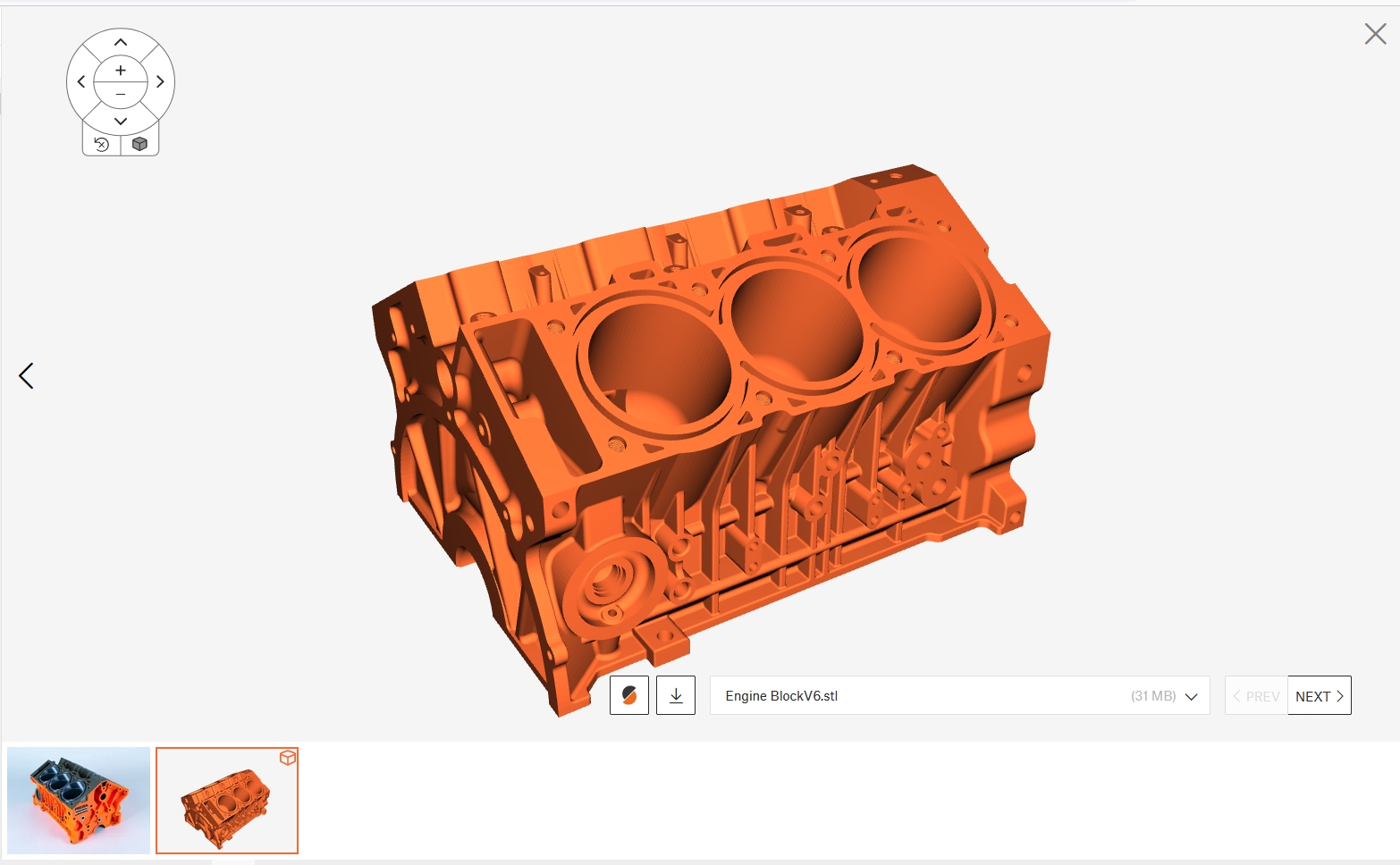Rotate the view left using navigation wheel

tap(80, 82)
